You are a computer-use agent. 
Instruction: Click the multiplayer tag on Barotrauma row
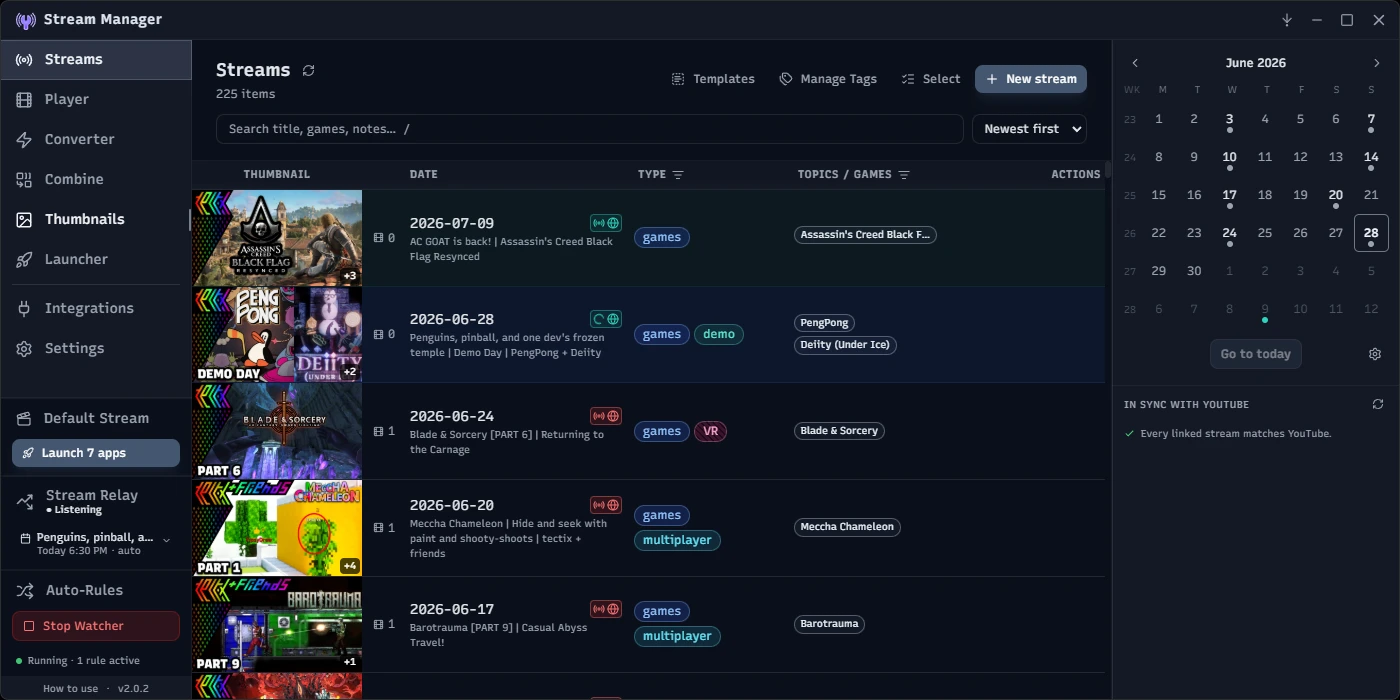click(x=677, y=636)
